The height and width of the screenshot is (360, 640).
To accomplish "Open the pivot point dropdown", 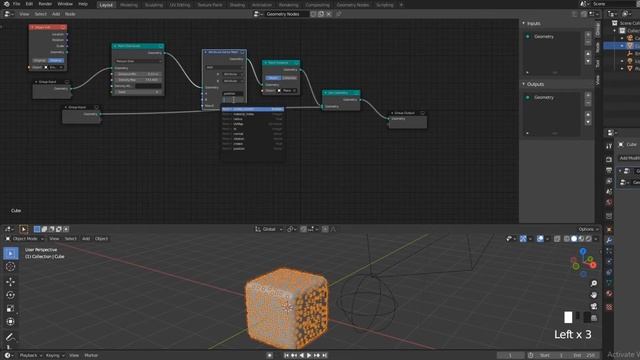I will click(291, 229).
